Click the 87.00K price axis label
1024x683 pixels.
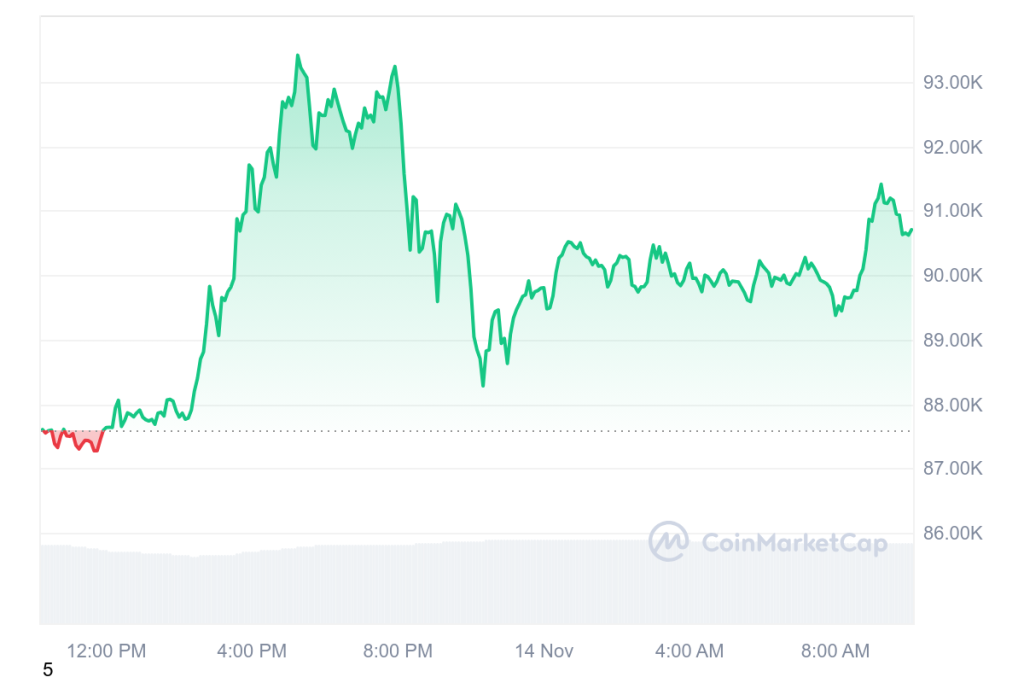pos(954,469)
